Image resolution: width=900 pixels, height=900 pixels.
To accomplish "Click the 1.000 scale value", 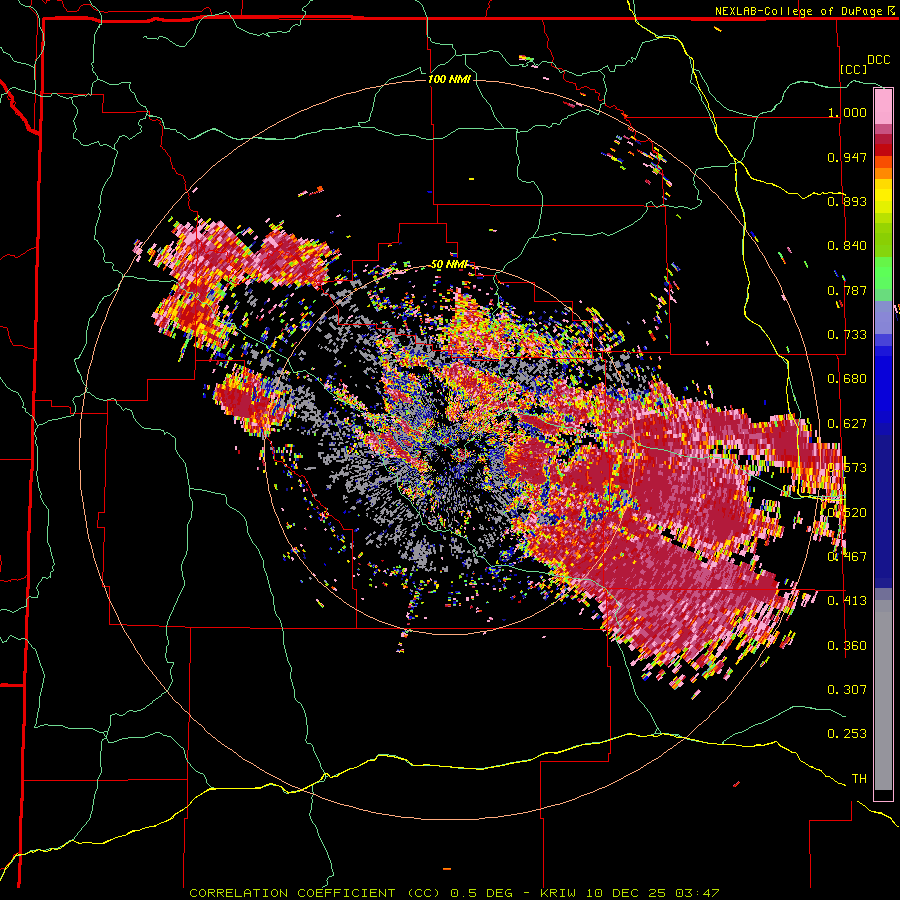I will point(847,112).
